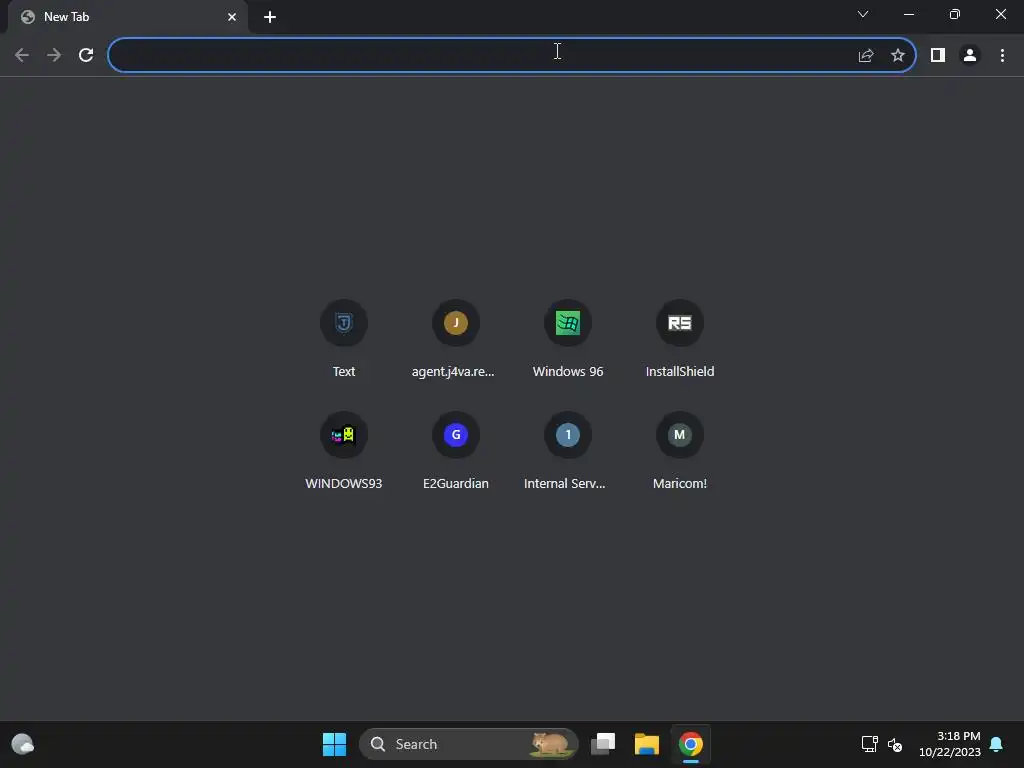
Task: Open the WINDOWS93 shortcut tile
Action: [344, 452]
